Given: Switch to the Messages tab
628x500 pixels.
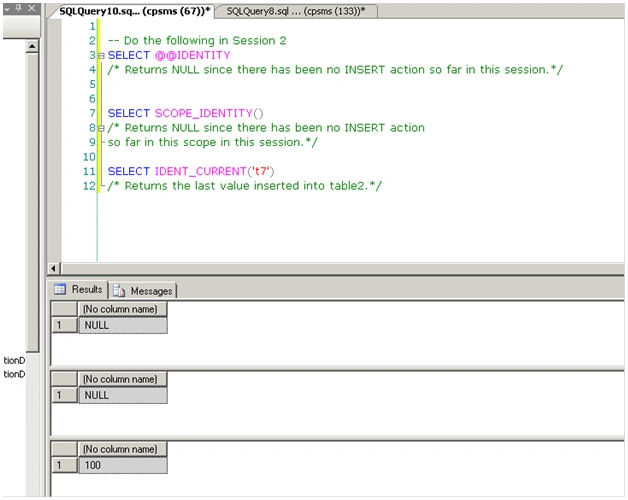Looking at the screenshot, I should click(x=143, y=291).
